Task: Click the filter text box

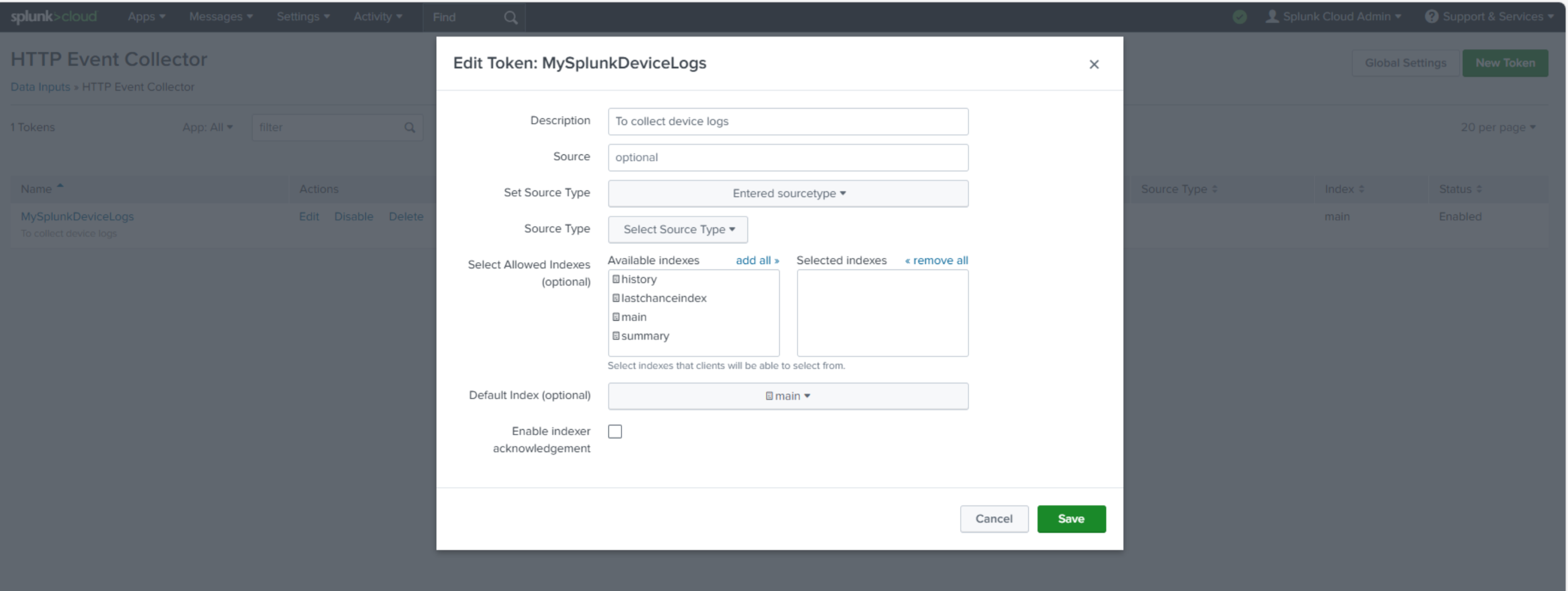Action: [337, 127]
